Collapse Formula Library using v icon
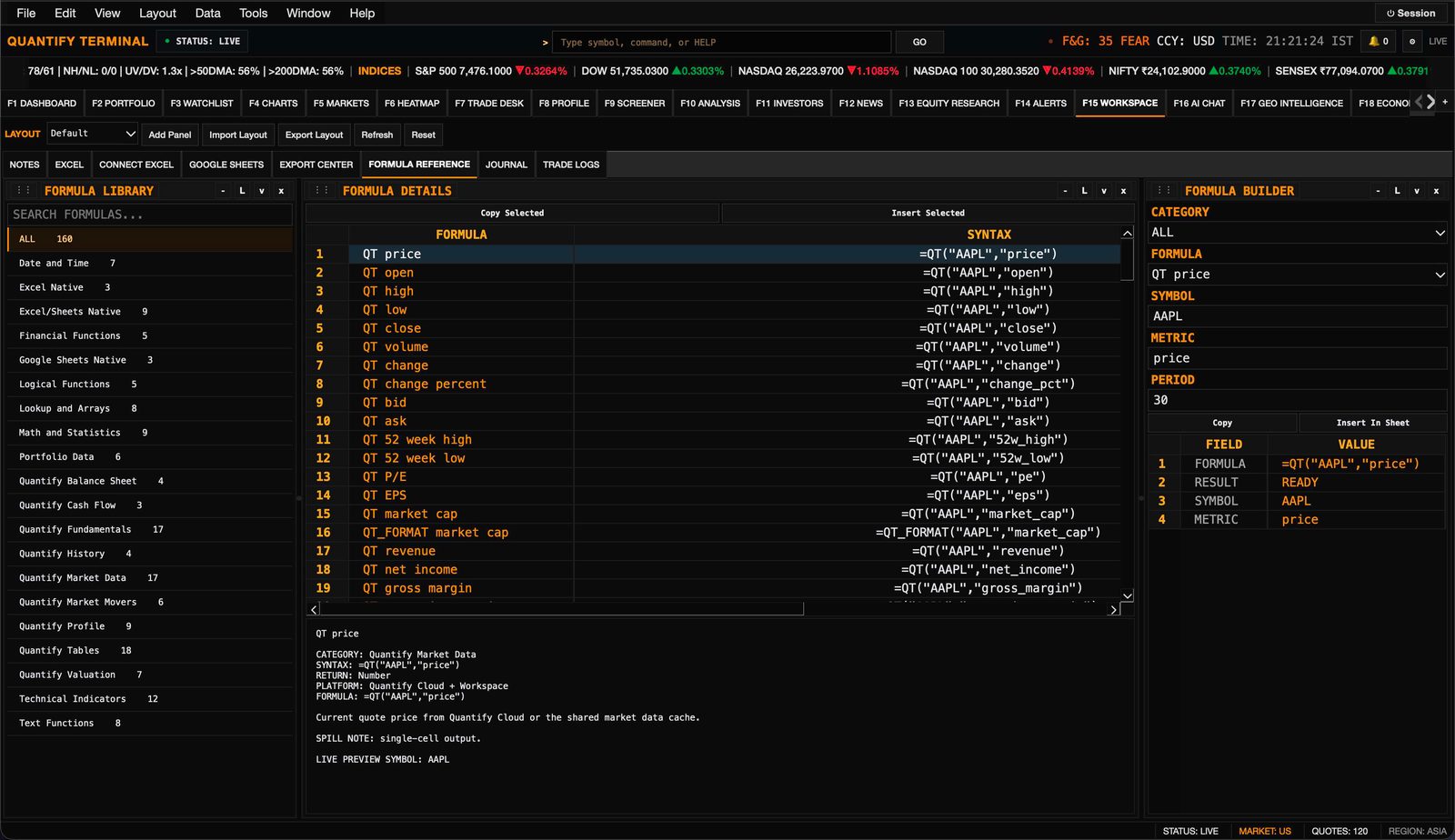The height and width of the screenshot is (840, 1455). click(x=261, y=191)
